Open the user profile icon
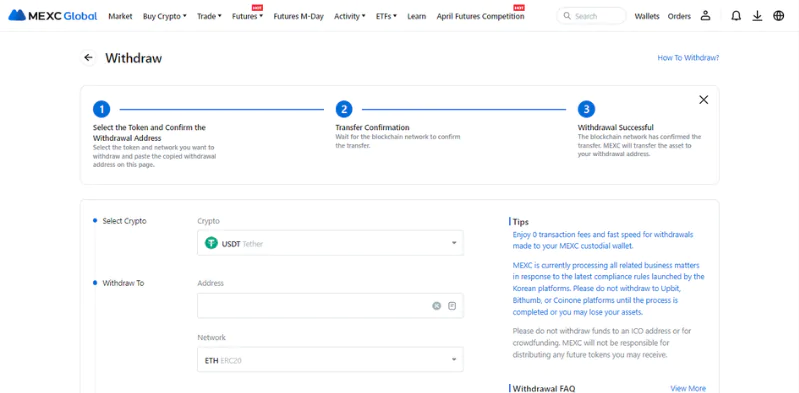 click(705, 16)
